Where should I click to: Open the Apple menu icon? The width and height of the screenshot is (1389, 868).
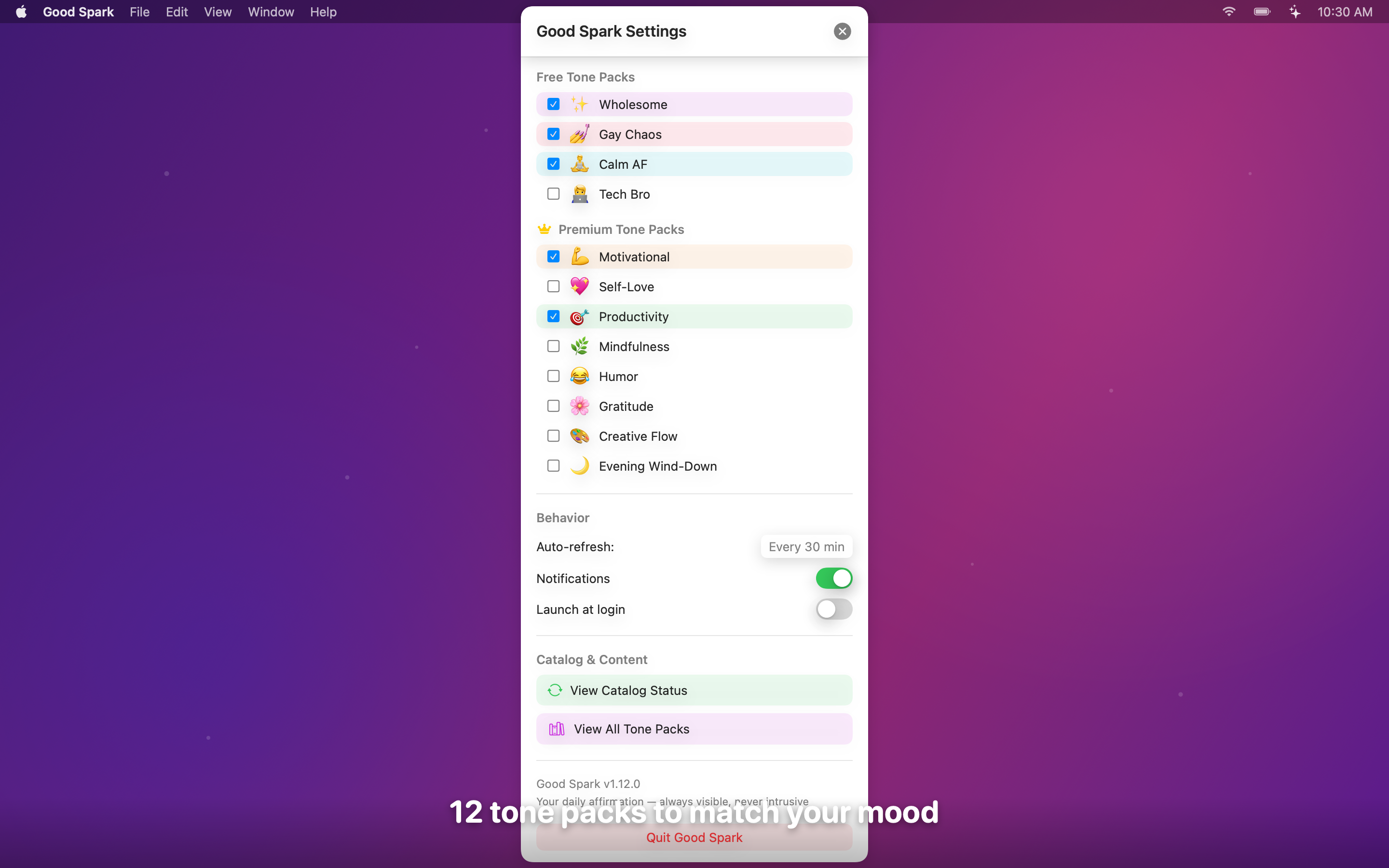pyautogui.click(x=21, y=12)
